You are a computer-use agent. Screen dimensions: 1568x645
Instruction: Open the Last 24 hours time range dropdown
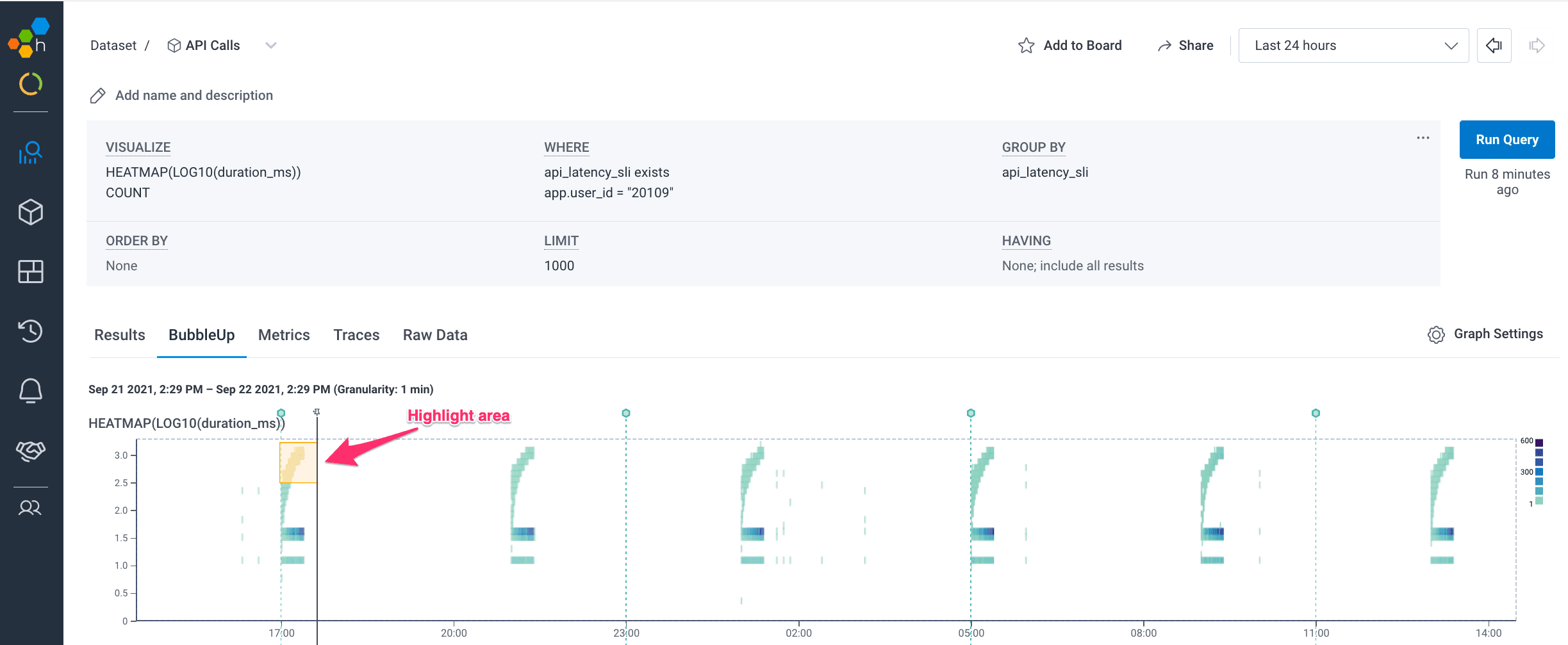[x=1353, y=45]
